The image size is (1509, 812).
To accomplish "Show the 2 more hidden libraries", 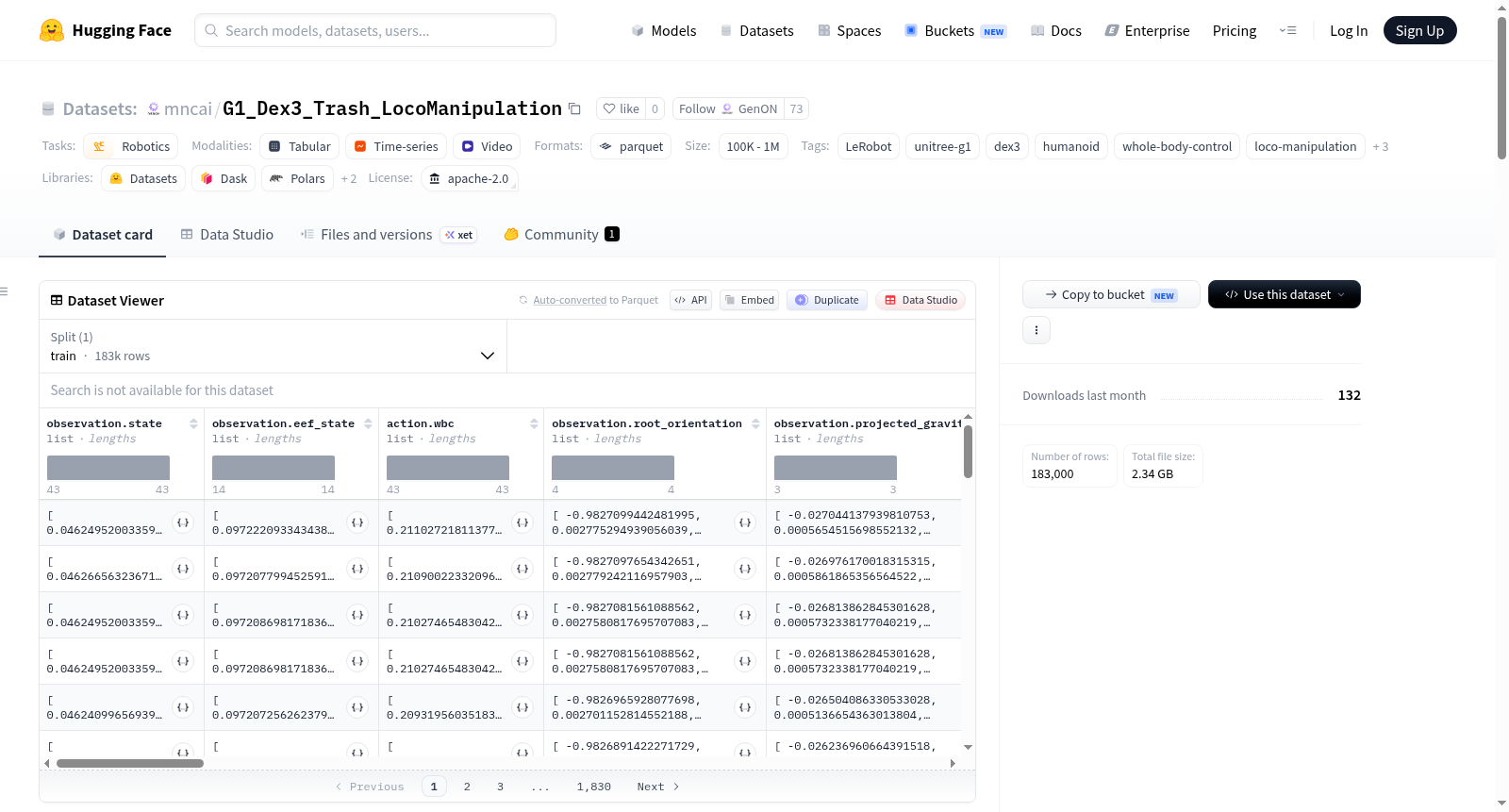I will tap(349, 179).
